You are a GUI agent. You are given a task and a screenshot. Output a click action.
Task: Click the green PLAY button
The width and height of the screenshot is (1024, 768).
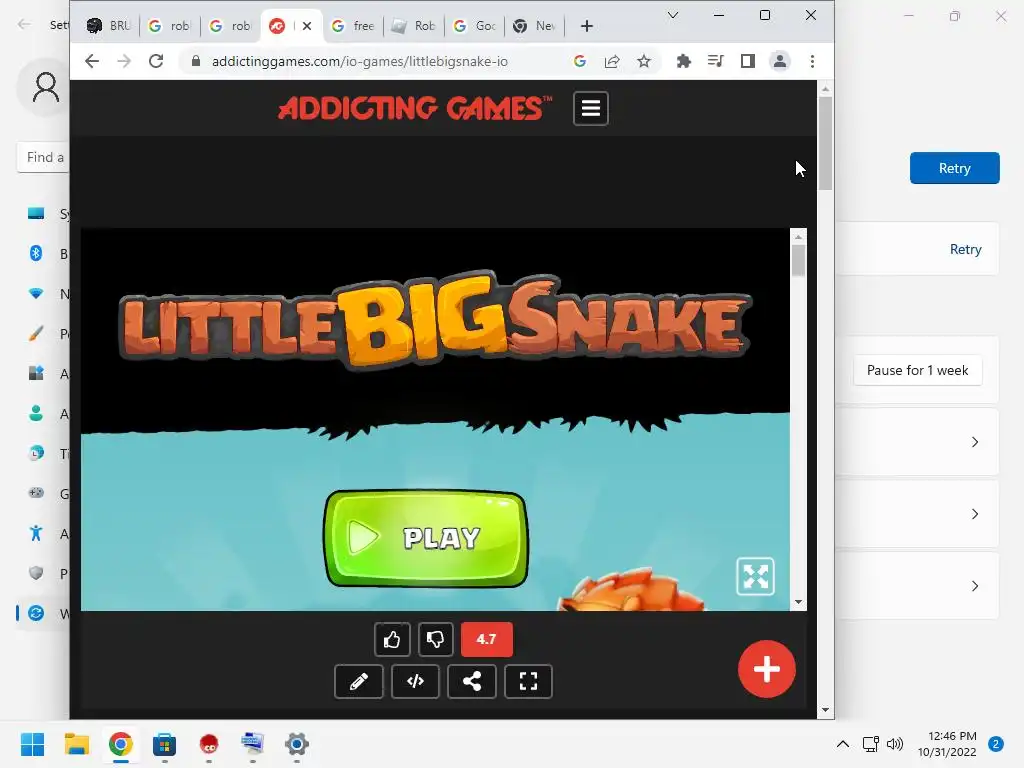(426, 538)
